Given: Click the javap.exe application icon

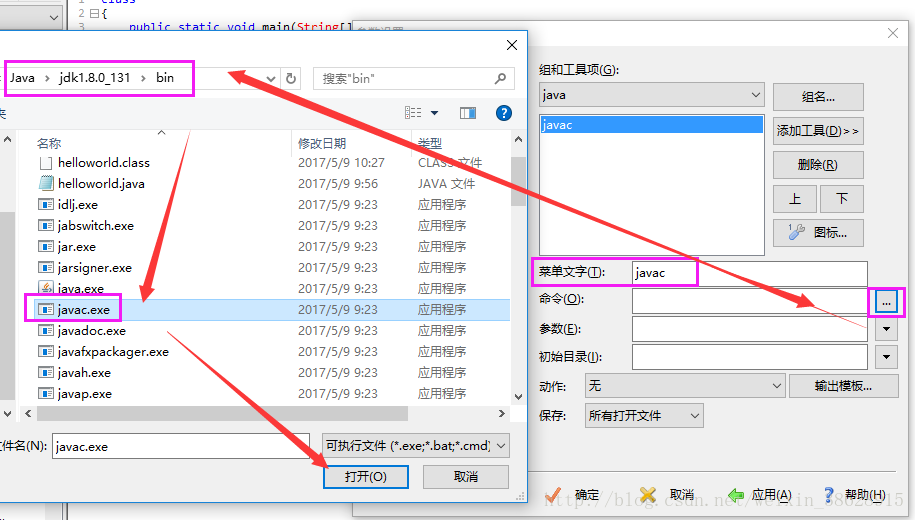Looking at the screenshot, I should (x=46, y=393).
